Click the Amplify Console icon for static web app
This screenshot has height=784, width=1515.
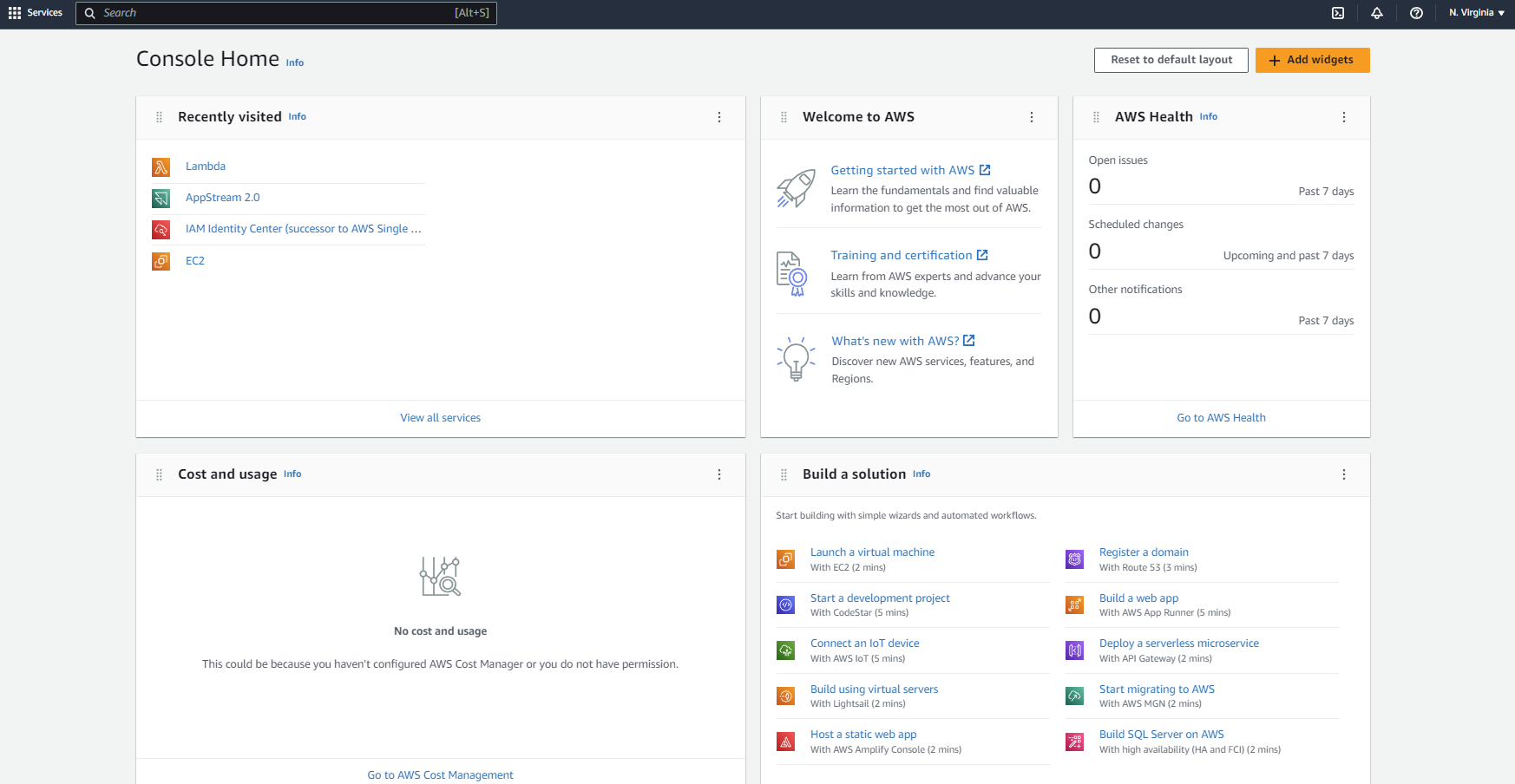[785, 742]
